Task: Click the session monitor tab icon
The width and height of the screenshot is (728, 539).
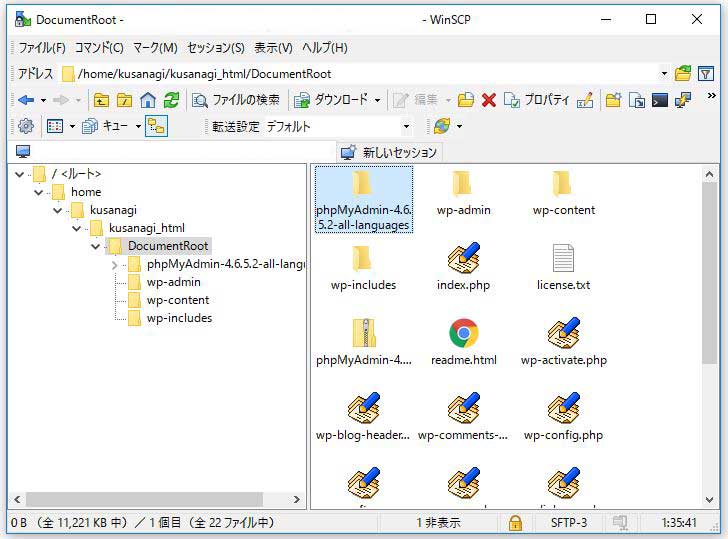Action: pos(23,151)
